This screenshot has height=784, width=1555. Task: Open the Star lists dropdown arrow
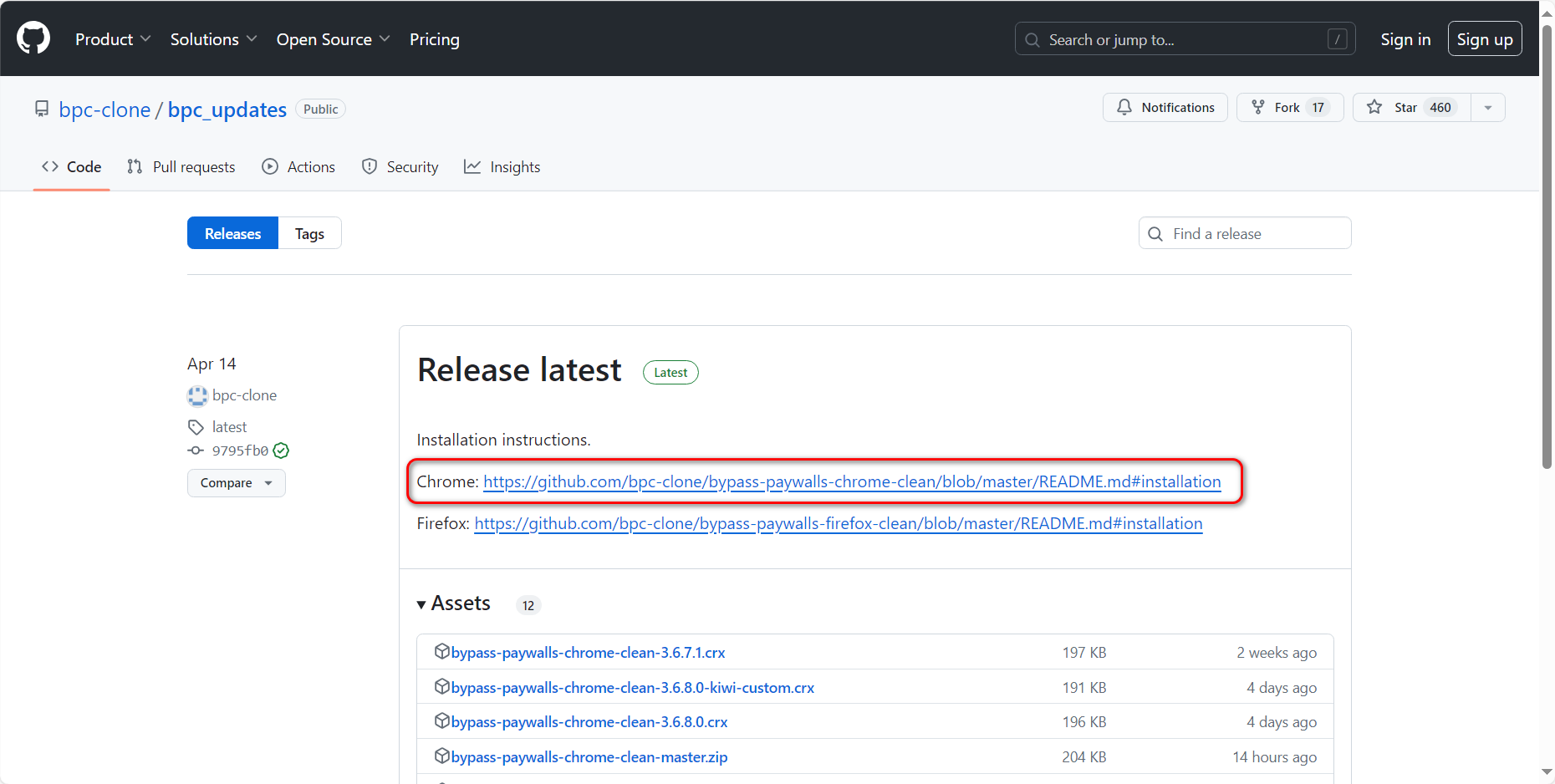(1488, 107)
